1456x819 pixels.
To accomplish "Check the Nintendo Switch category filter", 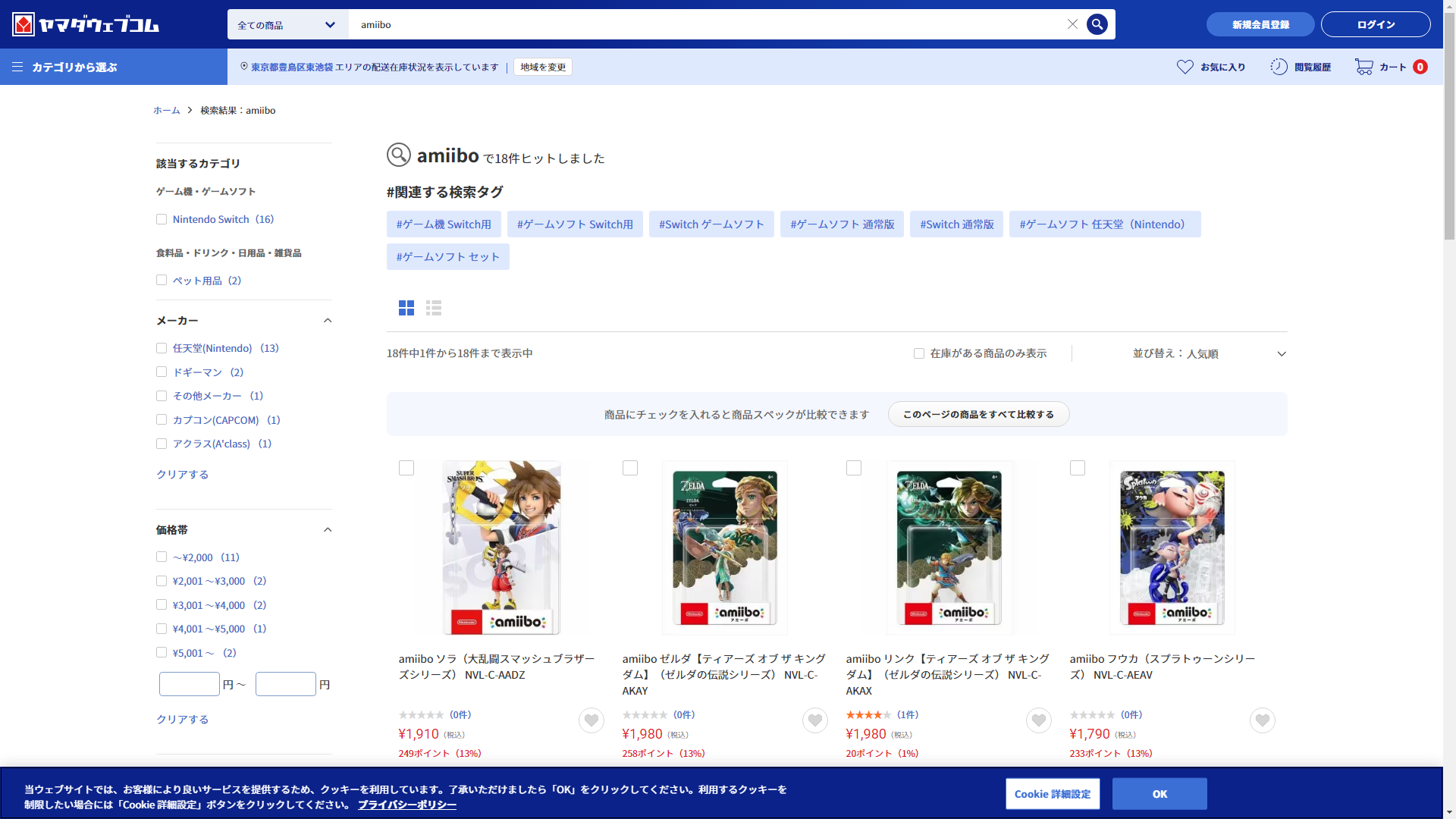I will tap(162, 219).
